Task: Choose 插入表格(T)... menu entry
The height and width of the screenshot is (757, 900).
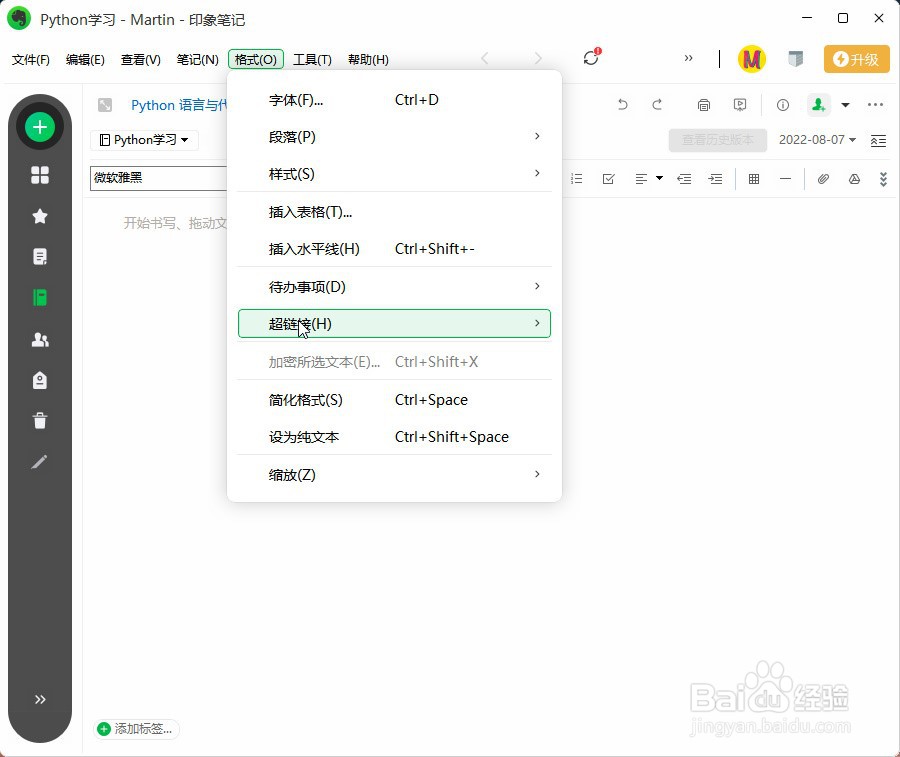Action: [394, 212]
